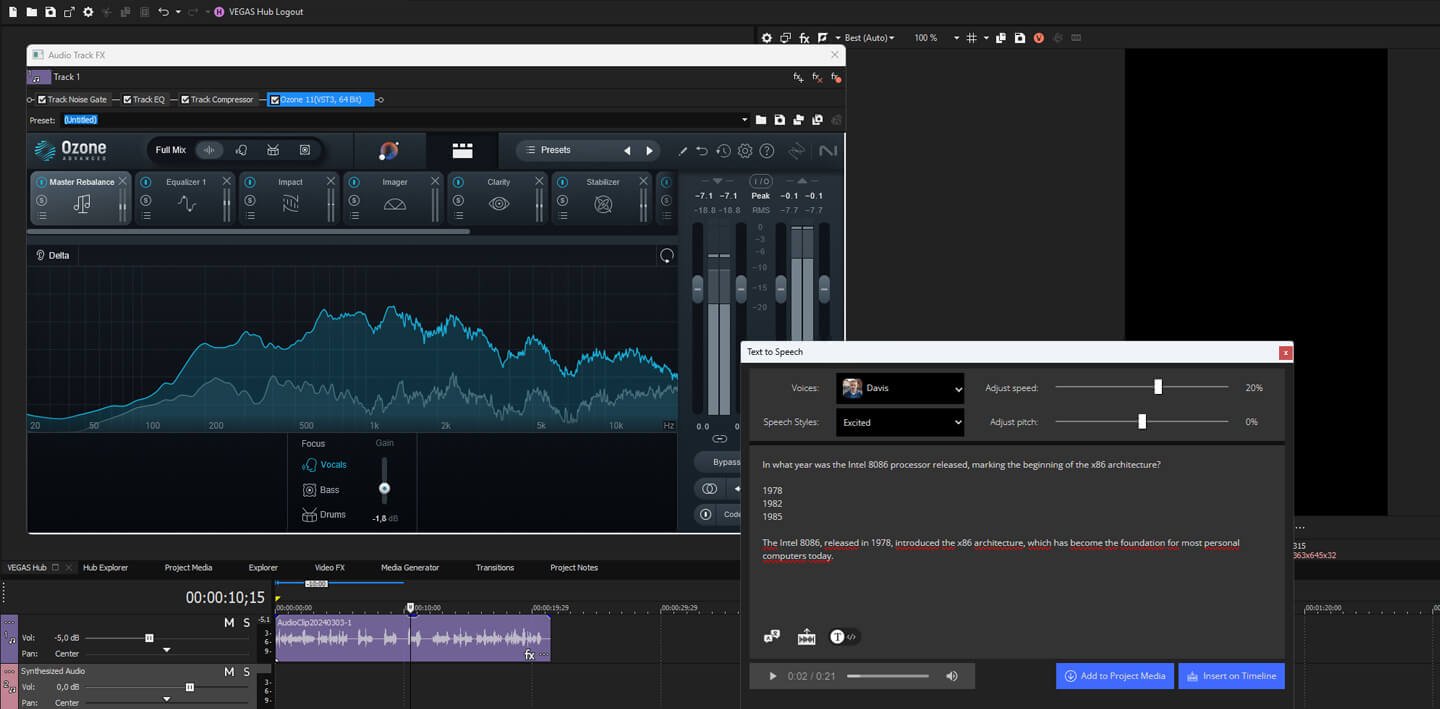Switch to the Video FX tab
The height and width of the screenshot is (709, 1440).
tap(329, 568)
